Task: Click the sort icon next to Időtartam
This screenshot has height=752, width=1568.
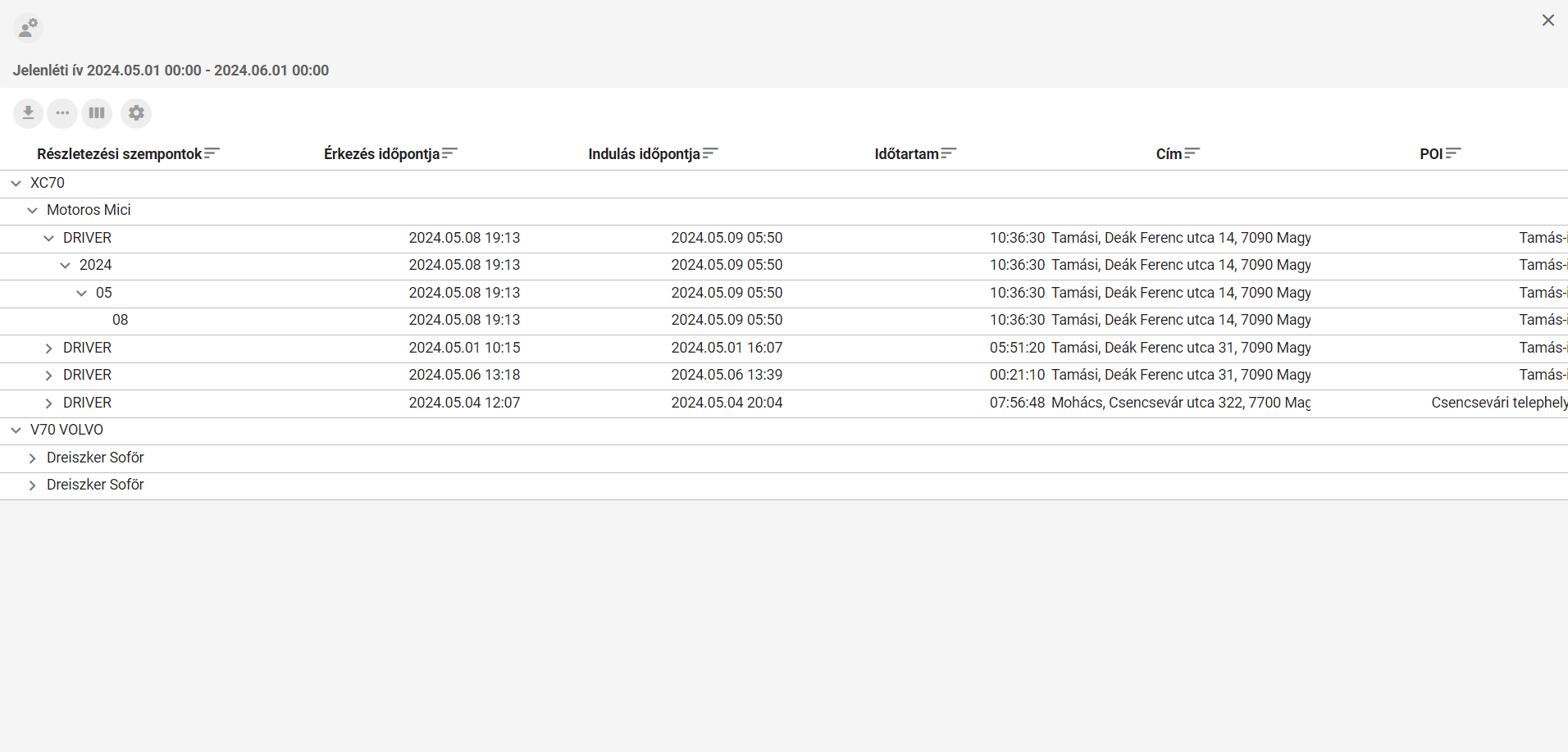Action: point(949,153)
